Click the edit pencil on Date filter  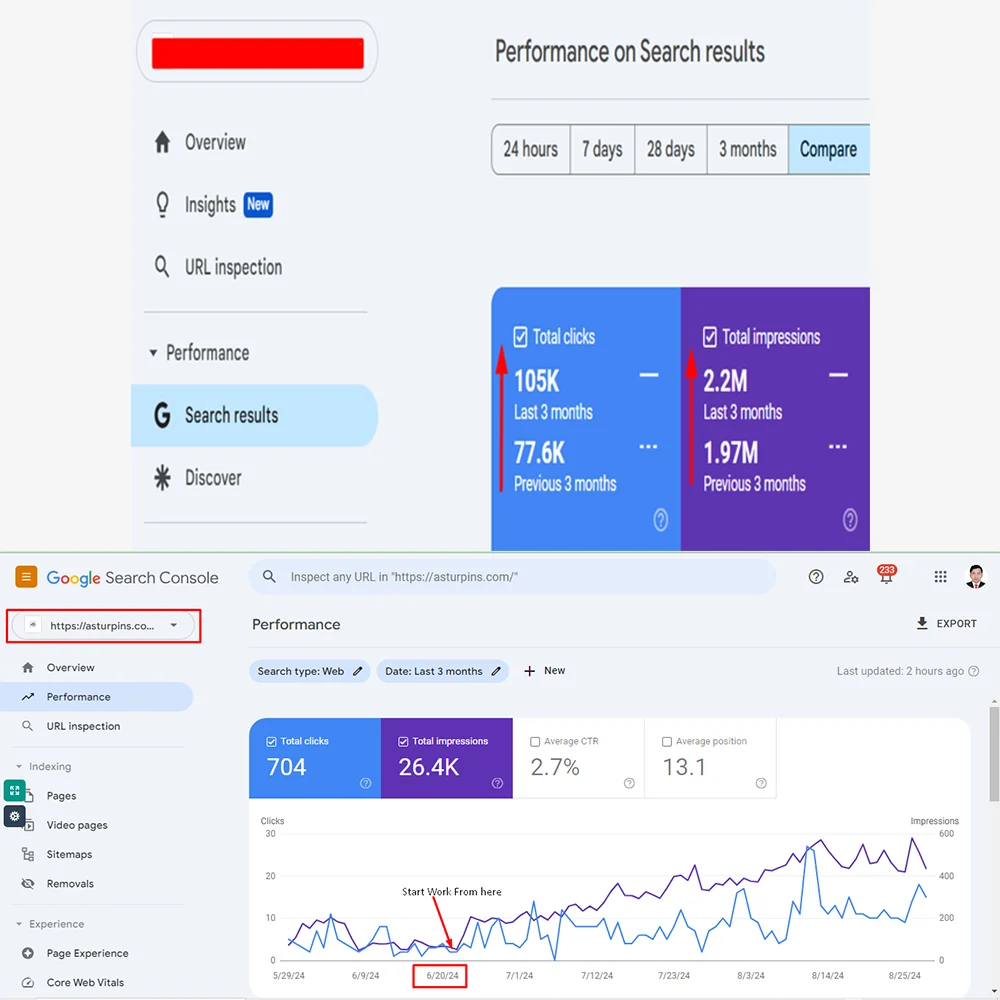tap(496, 672)
